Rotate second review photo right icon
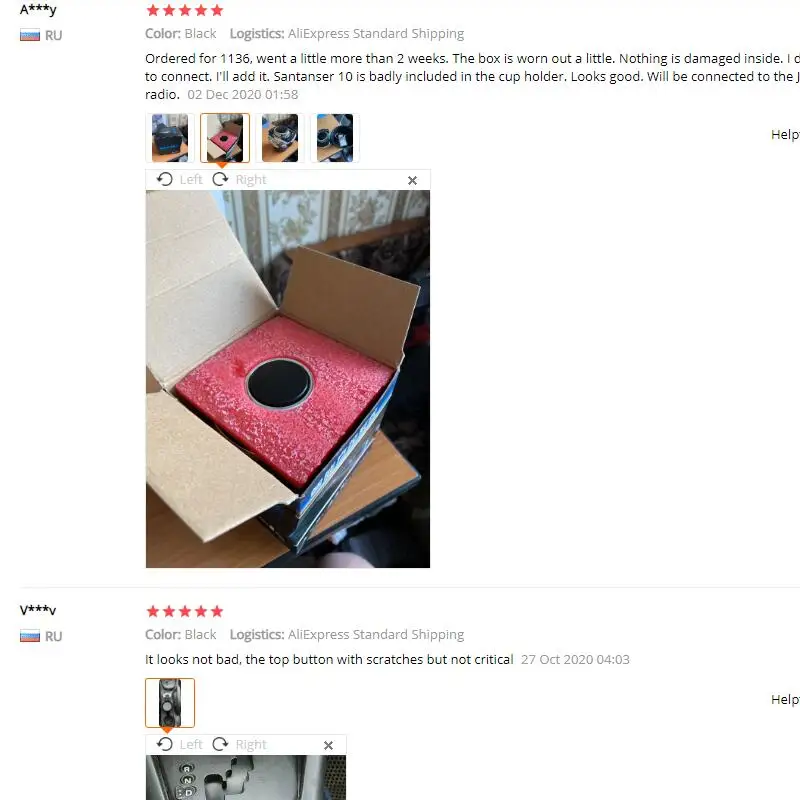The height and width of the screenshot is (800, 800). point(220,744)
